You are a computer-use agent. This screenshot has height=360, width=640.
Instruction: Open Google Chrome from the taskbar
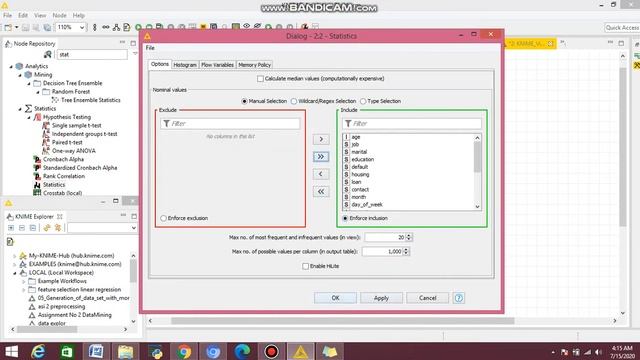coord(184,351)
